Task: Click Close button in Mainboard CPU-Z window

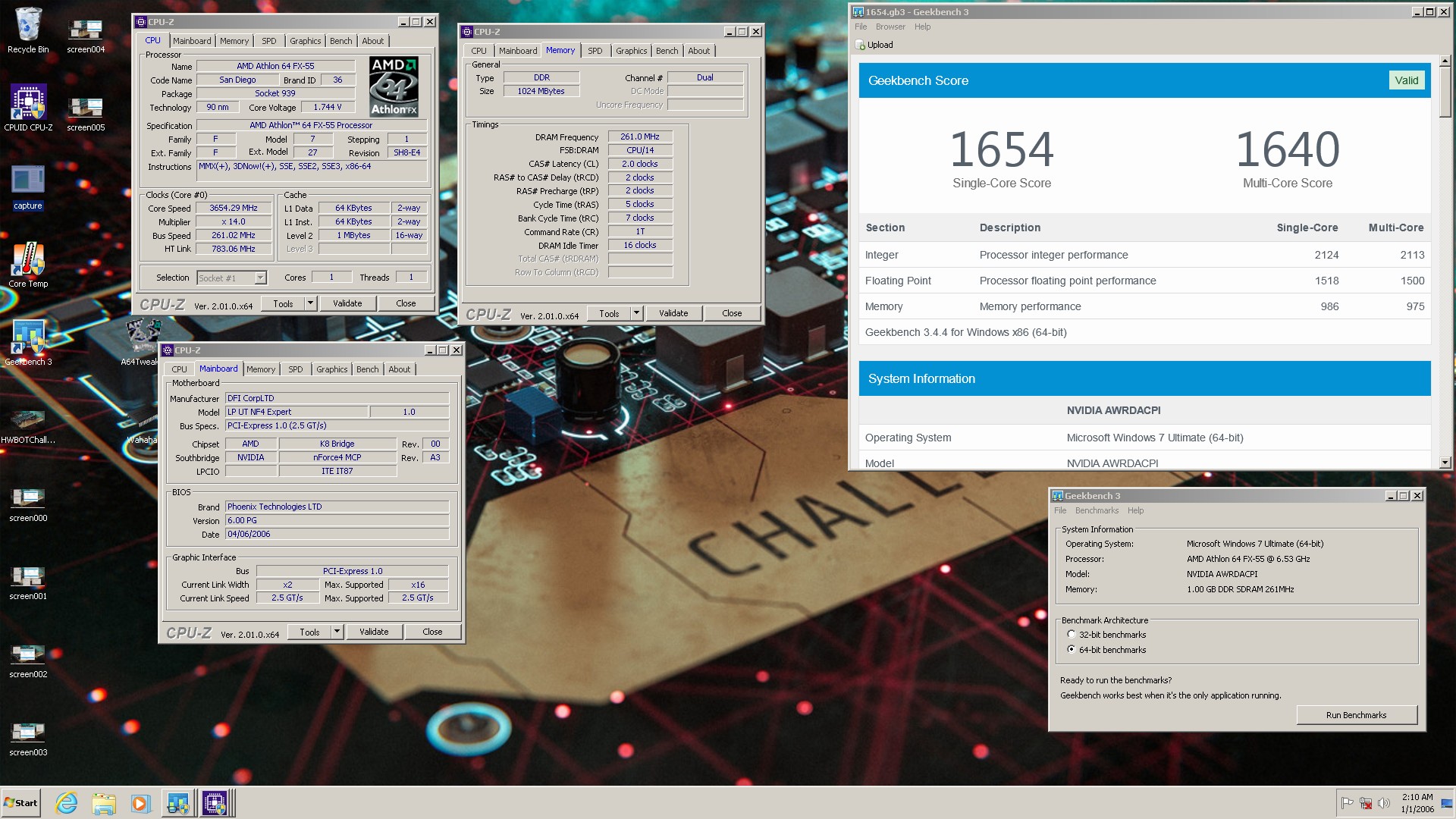Action: coord(432,632)
